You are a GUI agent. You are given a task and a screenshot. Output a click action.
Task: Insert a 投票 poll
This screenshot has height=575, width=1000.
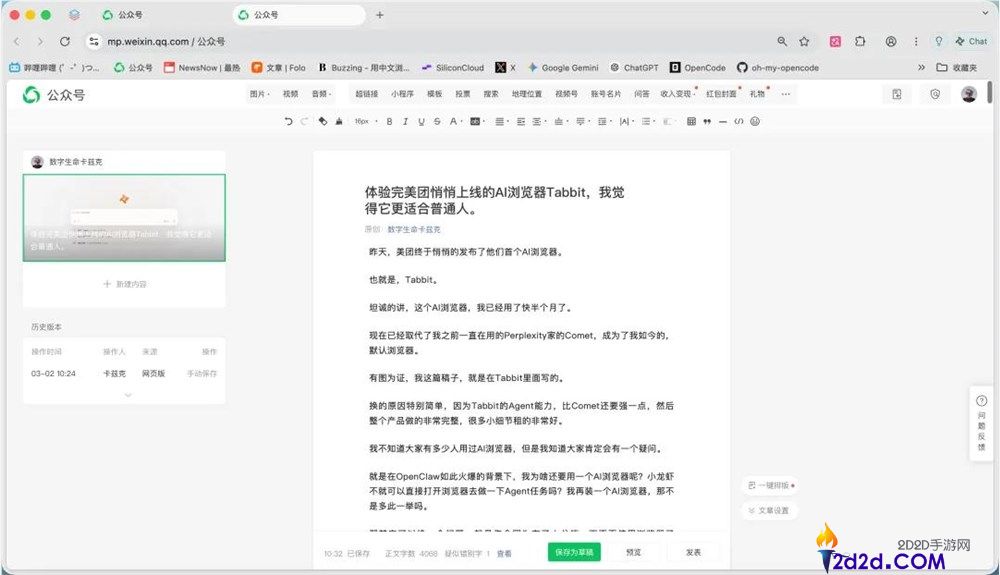click(x=462, y=94)
